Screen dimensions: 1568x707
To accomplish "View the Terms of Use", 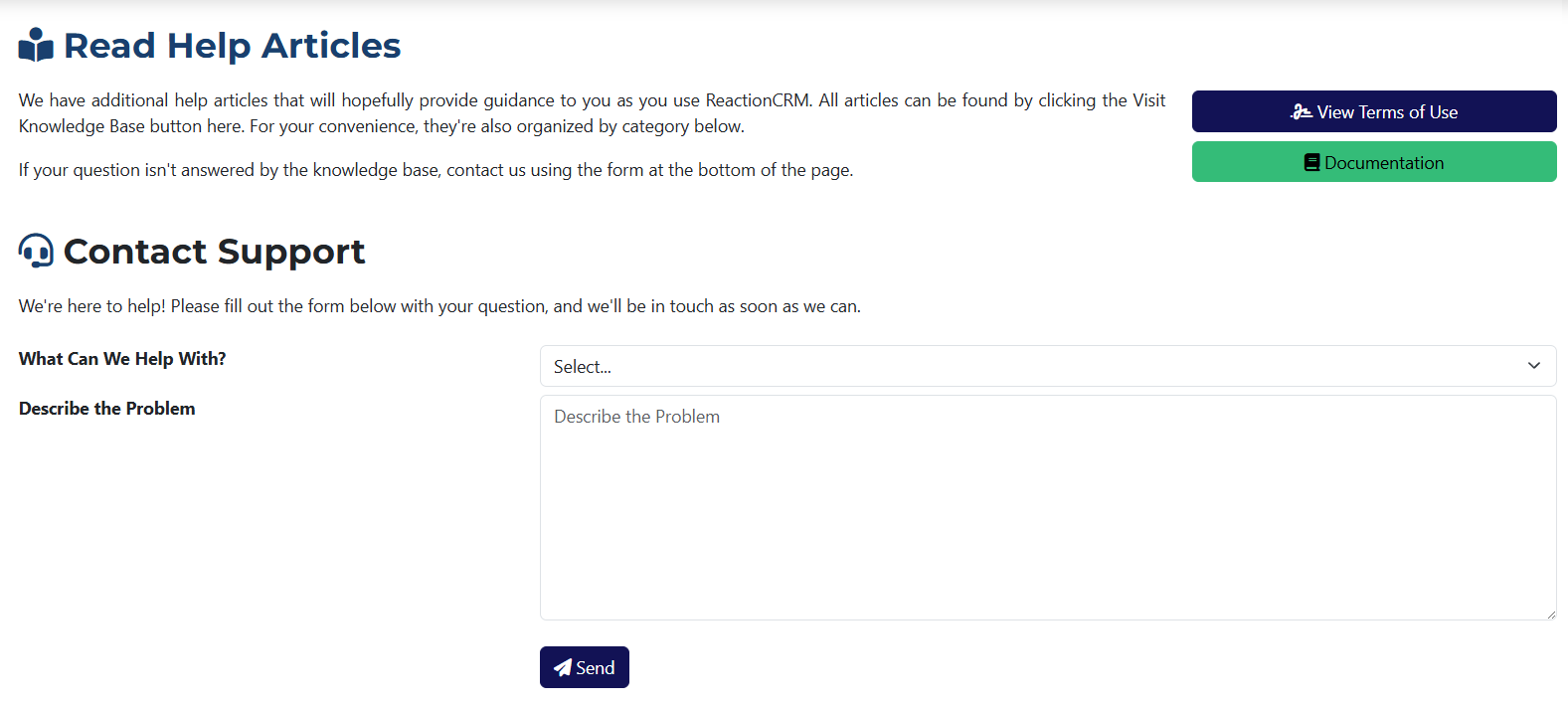I will tap(1374, 111).
